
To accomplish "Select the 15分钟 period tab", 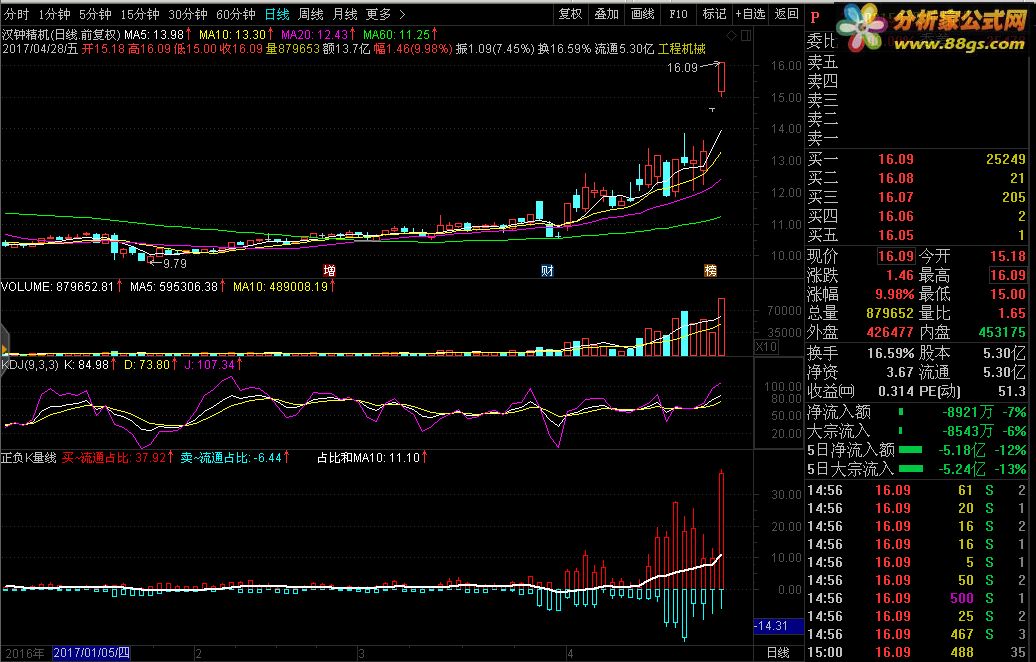I will point(140,14).
